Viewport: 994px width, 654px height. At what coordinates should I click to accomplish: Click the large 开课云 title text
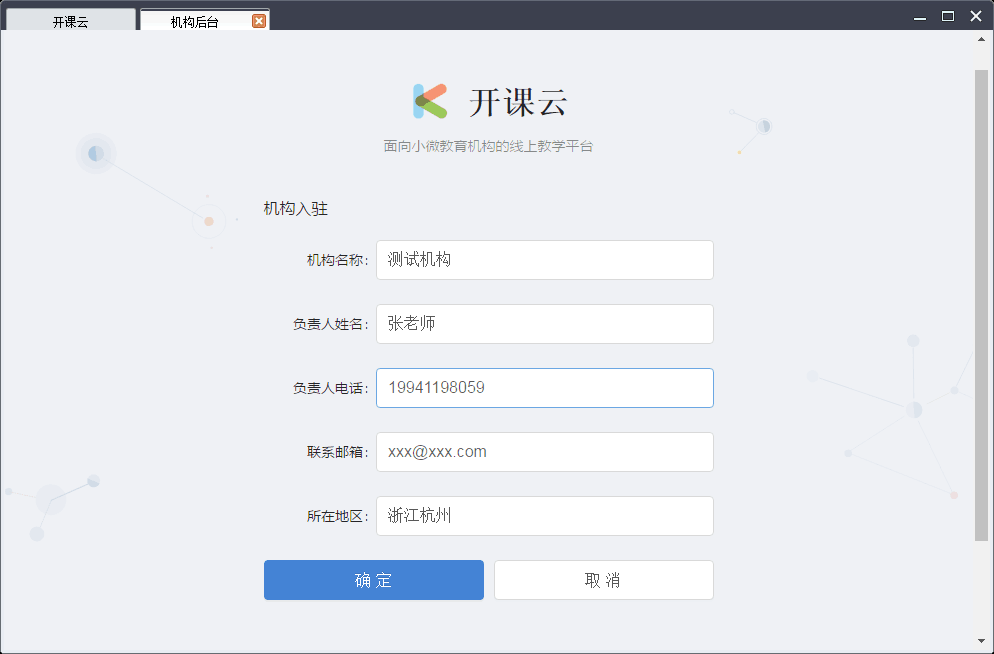point(518,102)
